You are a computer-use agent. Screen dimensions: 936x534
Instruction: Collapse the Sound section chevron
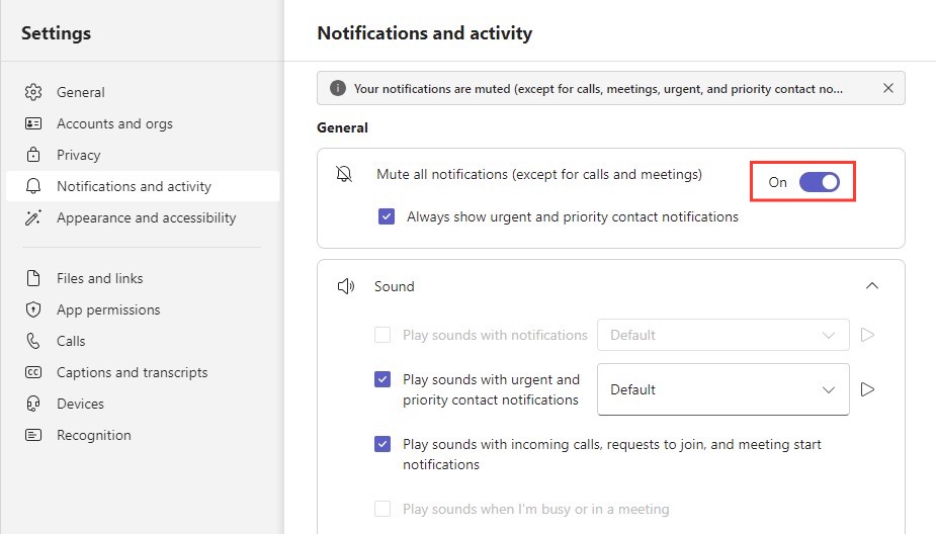(x=872, y=286)
